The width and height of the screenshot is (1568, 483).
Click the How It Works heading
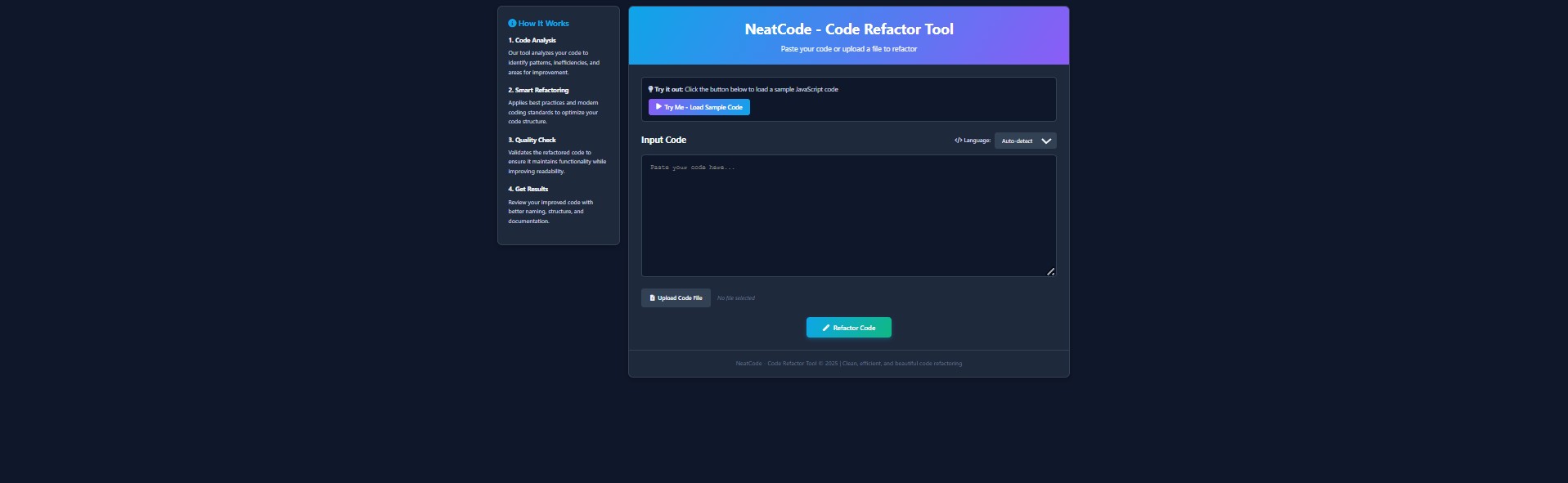coord(538,24)
